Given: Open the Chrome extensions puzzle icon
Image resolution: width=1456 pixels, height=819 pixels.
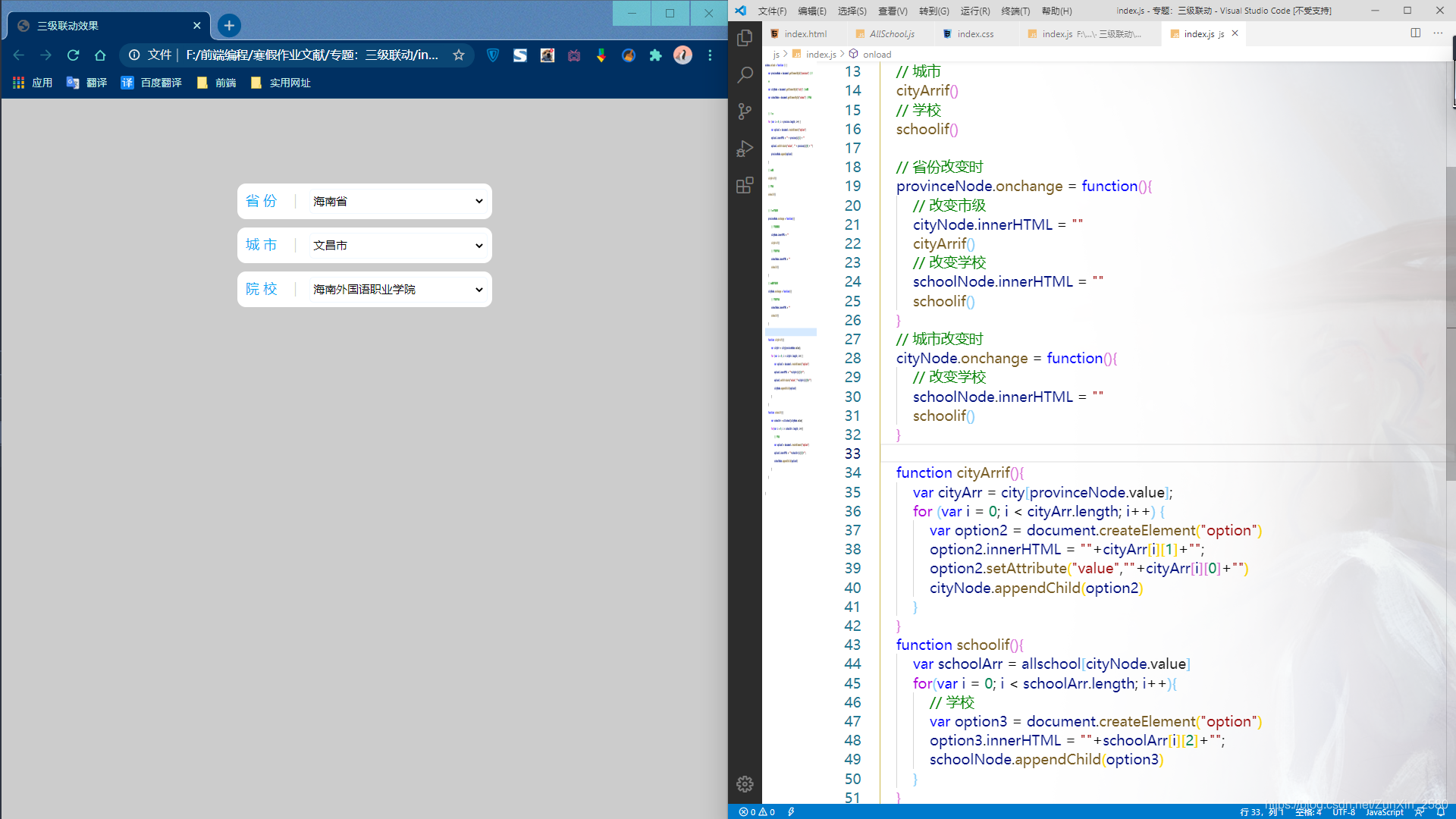Looking at the screenshot, I should (655, 55).
